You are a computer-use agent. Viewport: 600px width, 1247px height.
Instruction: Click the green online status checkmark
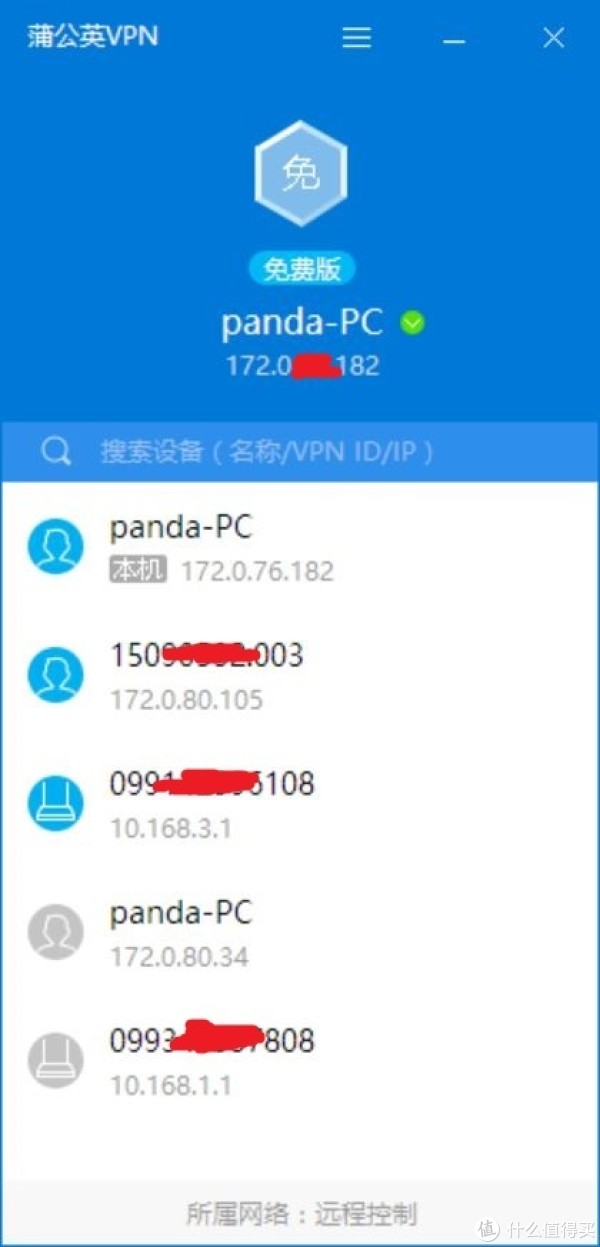(x=412, y=323)
